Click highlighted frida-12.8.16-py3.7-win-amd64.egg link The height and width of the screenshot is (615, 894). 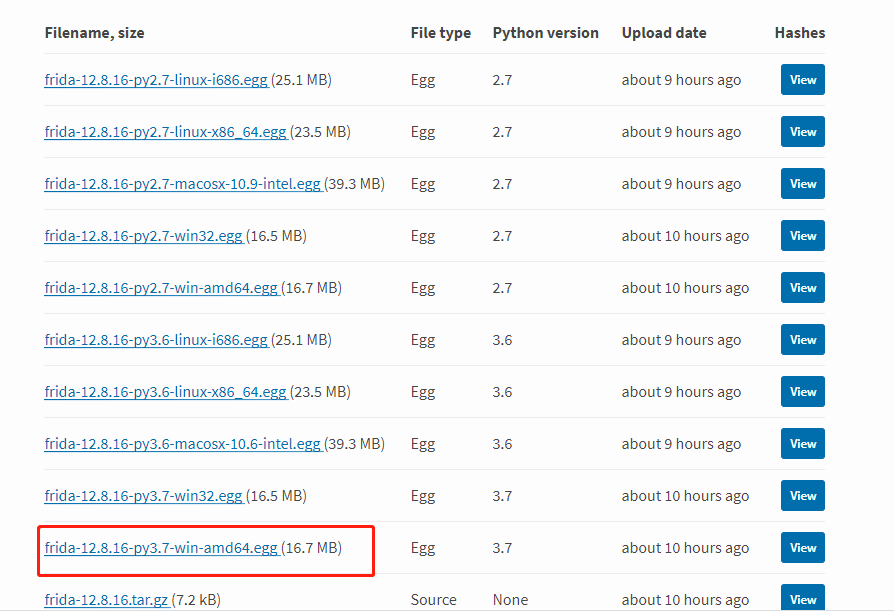[161, 548]
